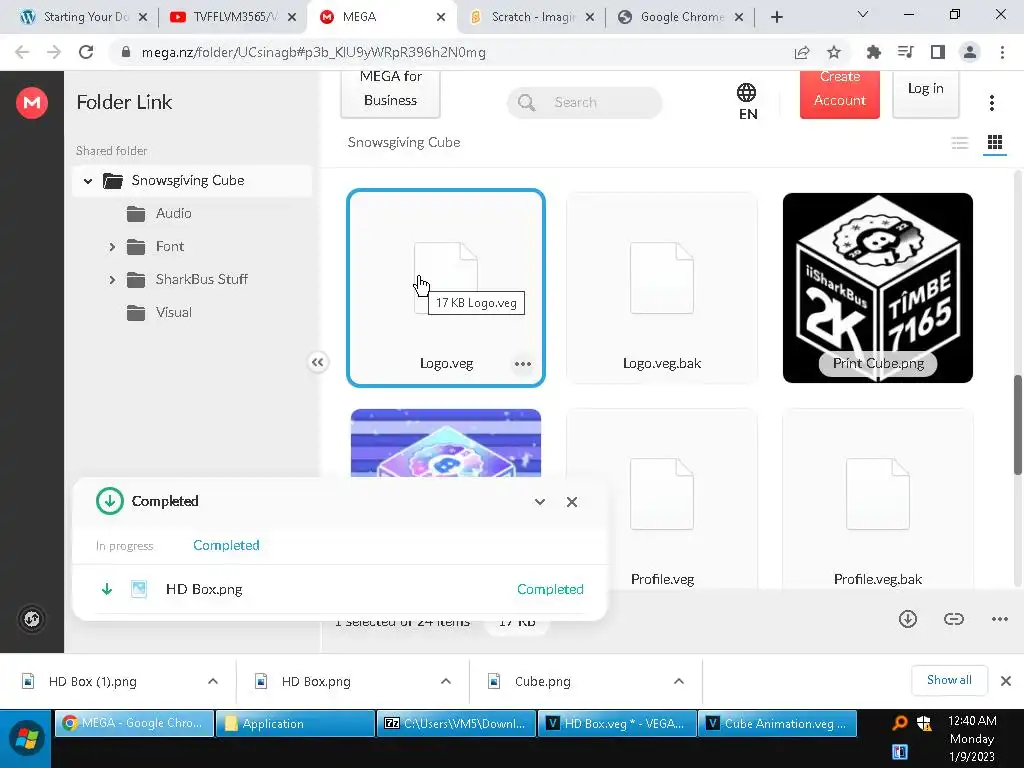Open the Chrome profile avatar icon
Viewport: 1024px width, 768px height.
tap(970, 52)
